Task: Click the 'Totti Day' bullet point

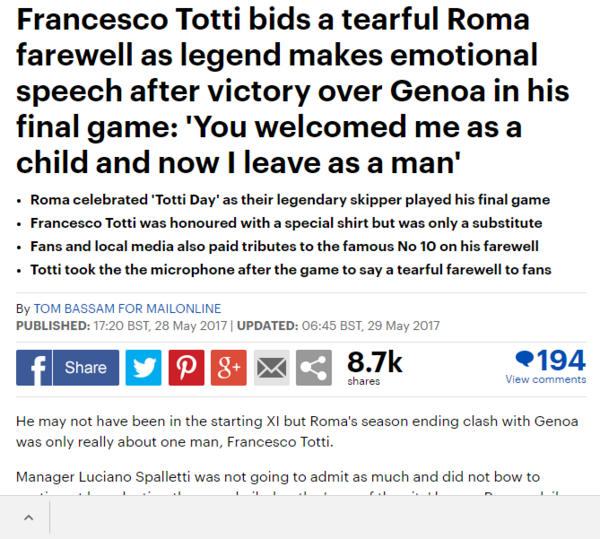Action: tap(290, 199)
